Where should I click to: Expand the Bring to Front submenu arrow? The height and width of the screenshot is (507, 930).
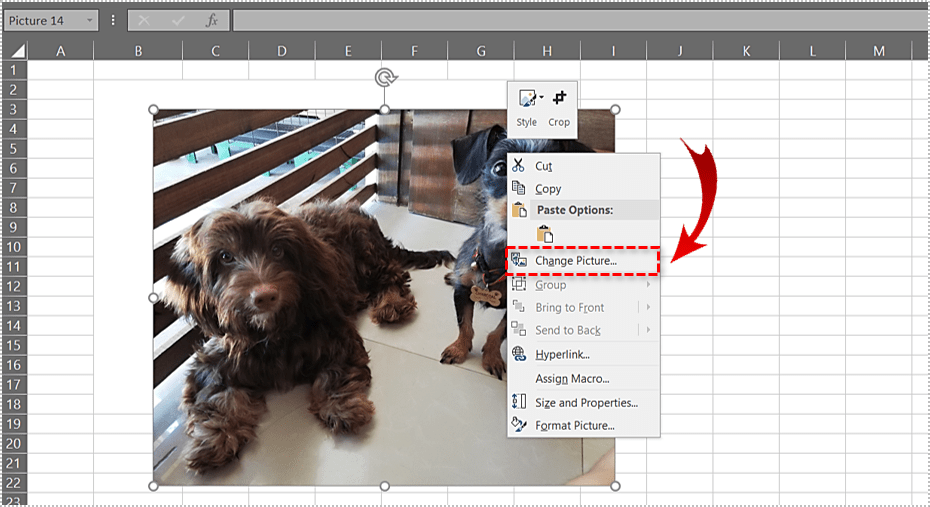648,307
